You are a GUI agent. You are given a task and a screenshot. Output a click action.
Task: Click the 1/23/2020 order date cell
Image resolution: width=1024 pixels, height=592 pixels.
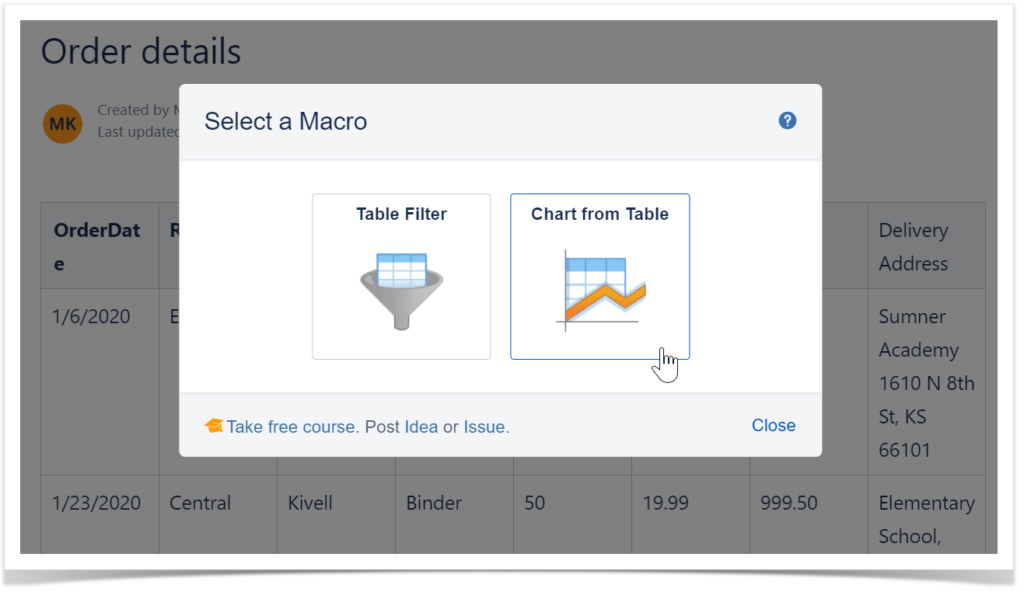97,503
